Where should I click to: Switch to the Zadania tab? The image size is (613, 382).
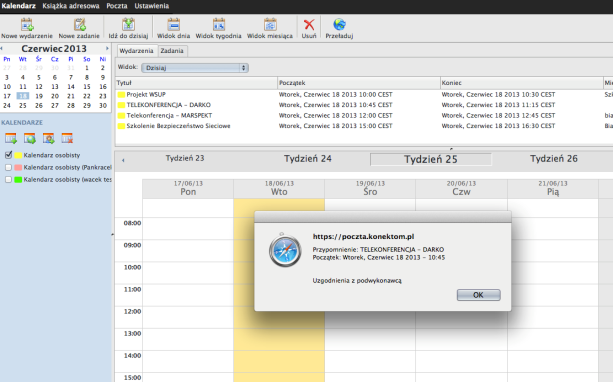point(172,51)
